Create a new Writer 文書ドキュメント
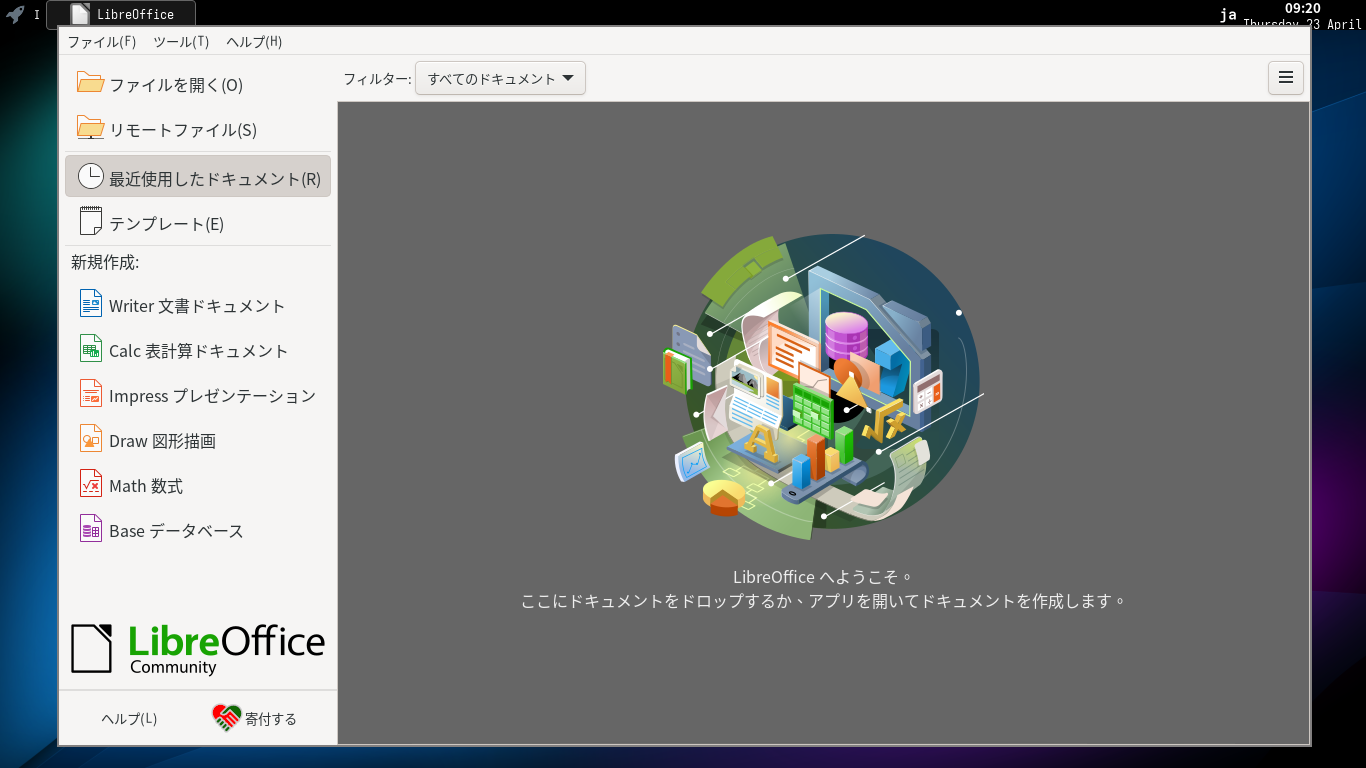The width and height of the screenshot is (1366, 768). pos(198,306)
